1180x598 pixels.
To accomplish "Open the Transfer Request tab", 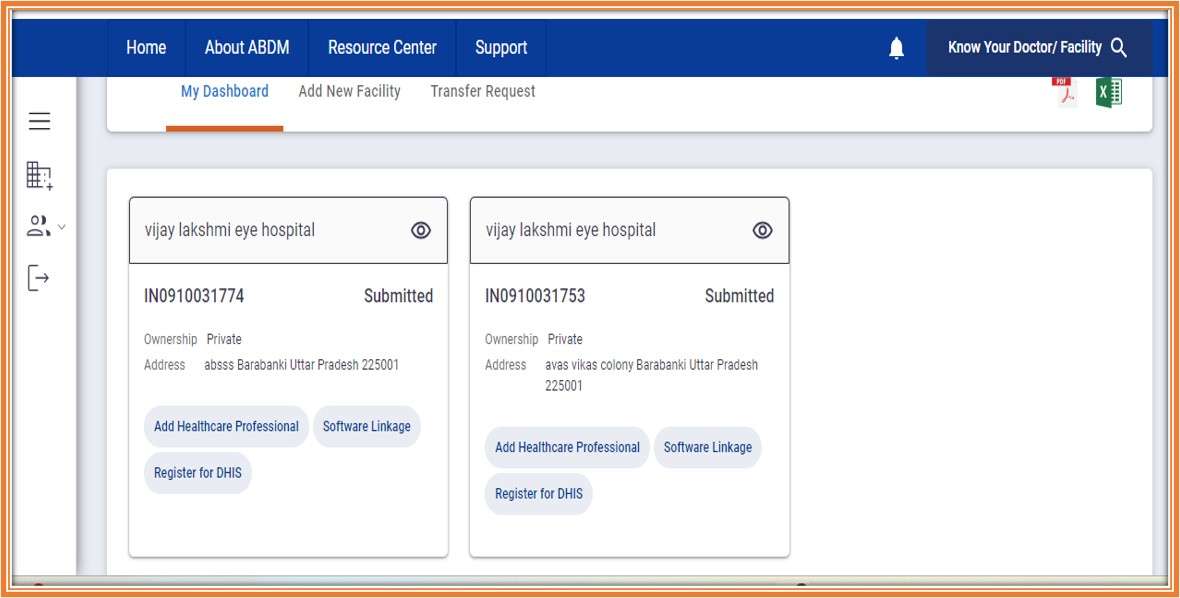I will click(x=483, y=91).
